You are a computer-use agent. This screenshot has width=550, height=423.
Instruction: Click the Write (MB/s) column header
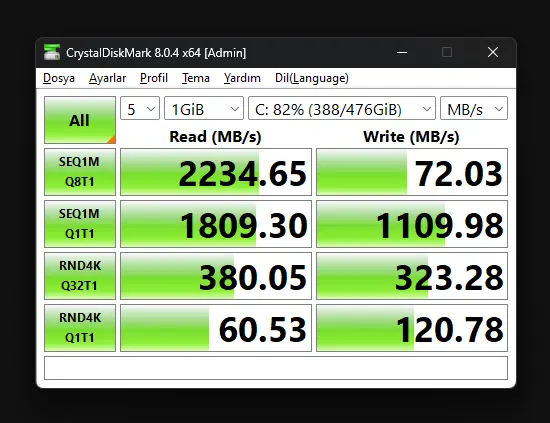tap(411, 136)
